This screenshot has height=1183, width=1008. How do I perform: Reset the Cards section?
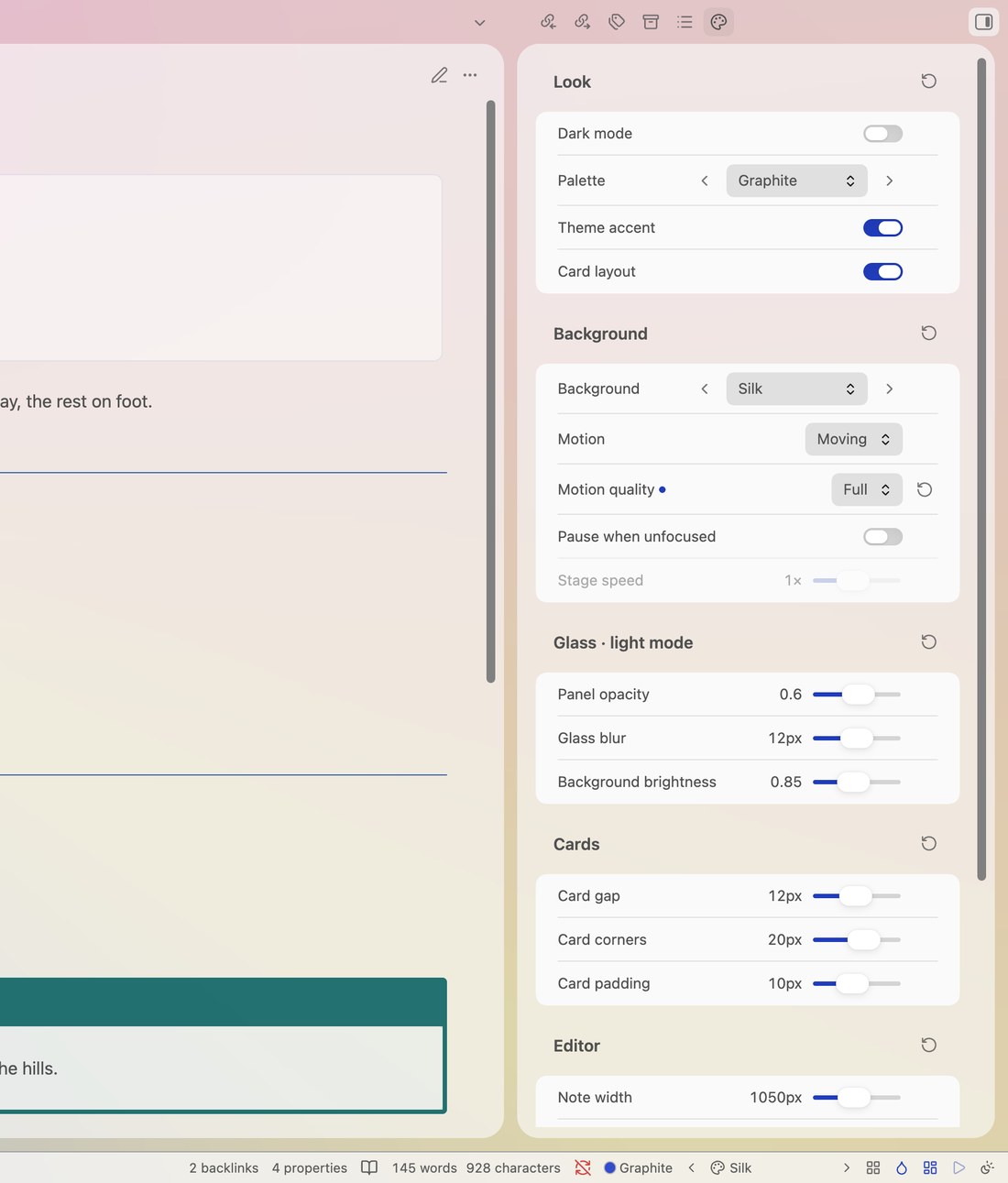(x=928, y=844)
